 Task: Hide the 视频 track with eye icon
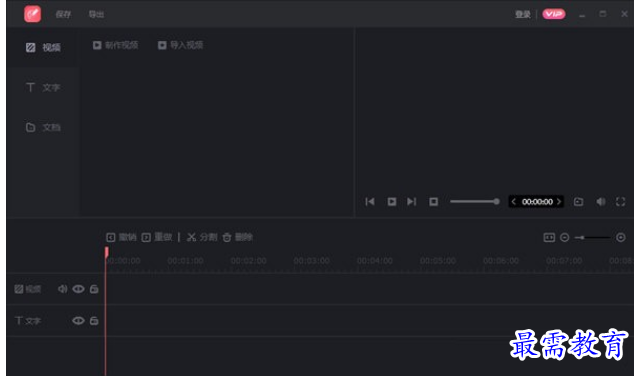(78, 289)
